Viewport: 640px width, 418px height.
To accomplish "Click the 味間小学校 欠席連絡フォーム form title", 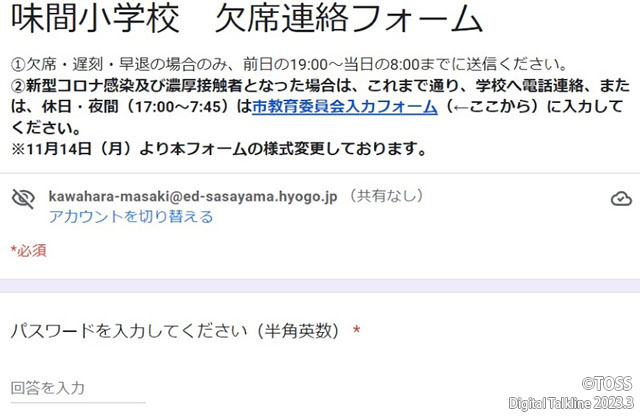I will point(247,19).
